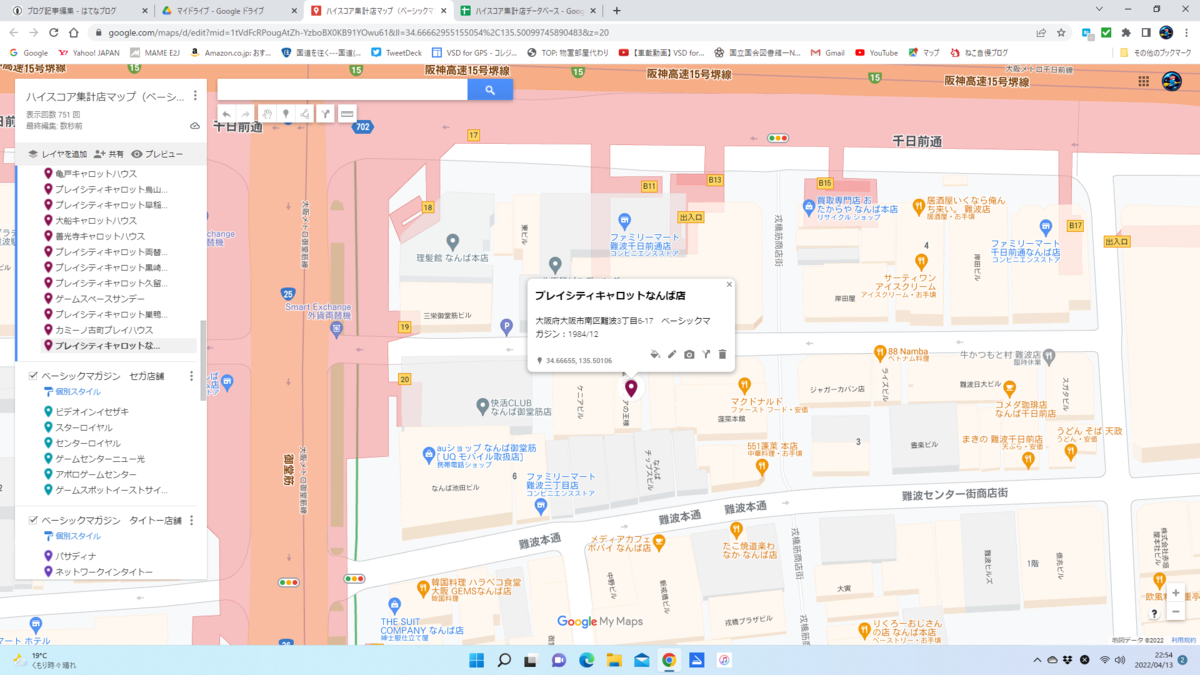Viewport: 1200px width, 675px height.
Task: Open タイトー店舗 layer options menu
Action: click(x=191, y=520)
